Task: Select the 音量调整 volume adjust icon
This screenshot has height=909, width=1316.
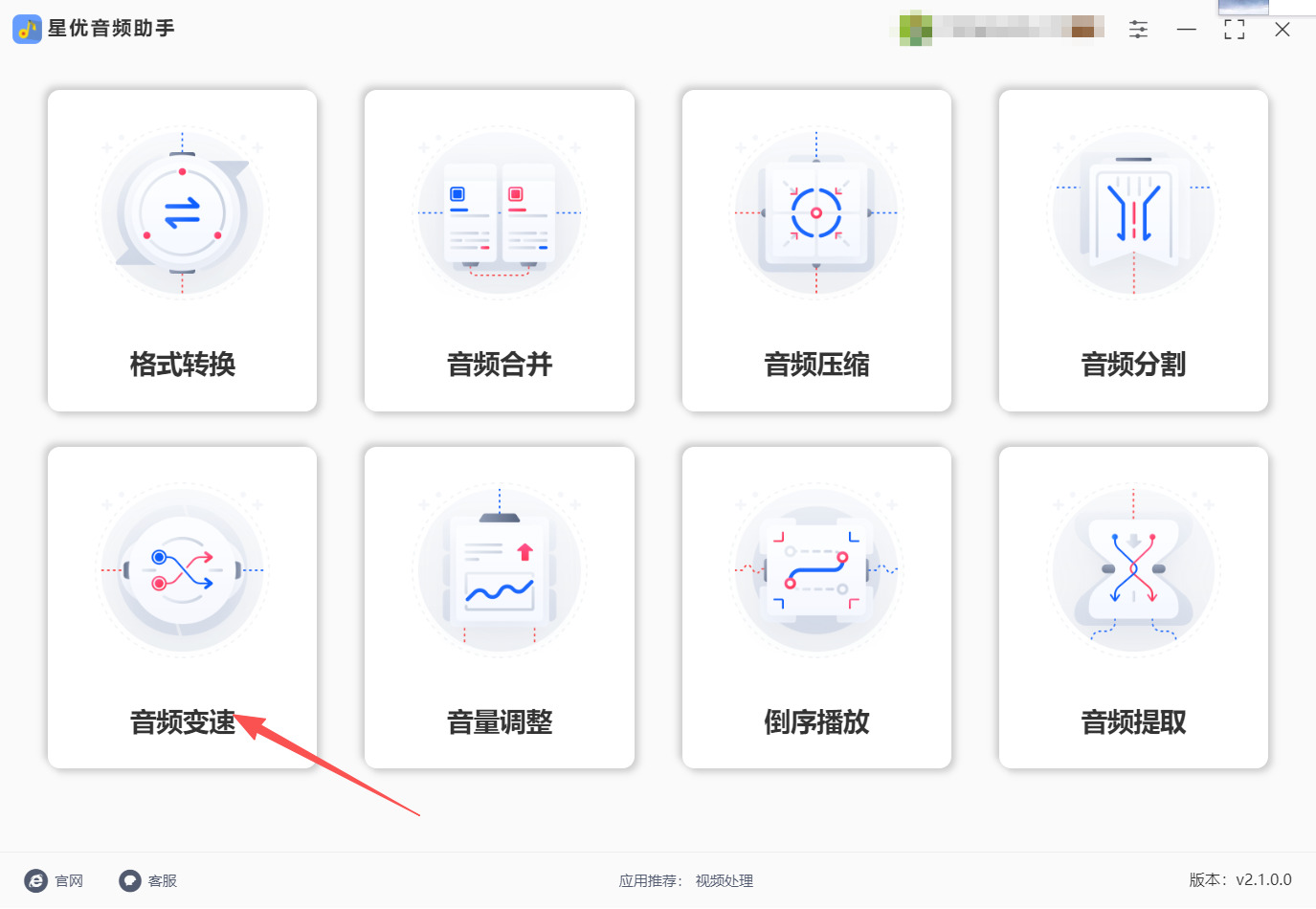Action: 500,570
